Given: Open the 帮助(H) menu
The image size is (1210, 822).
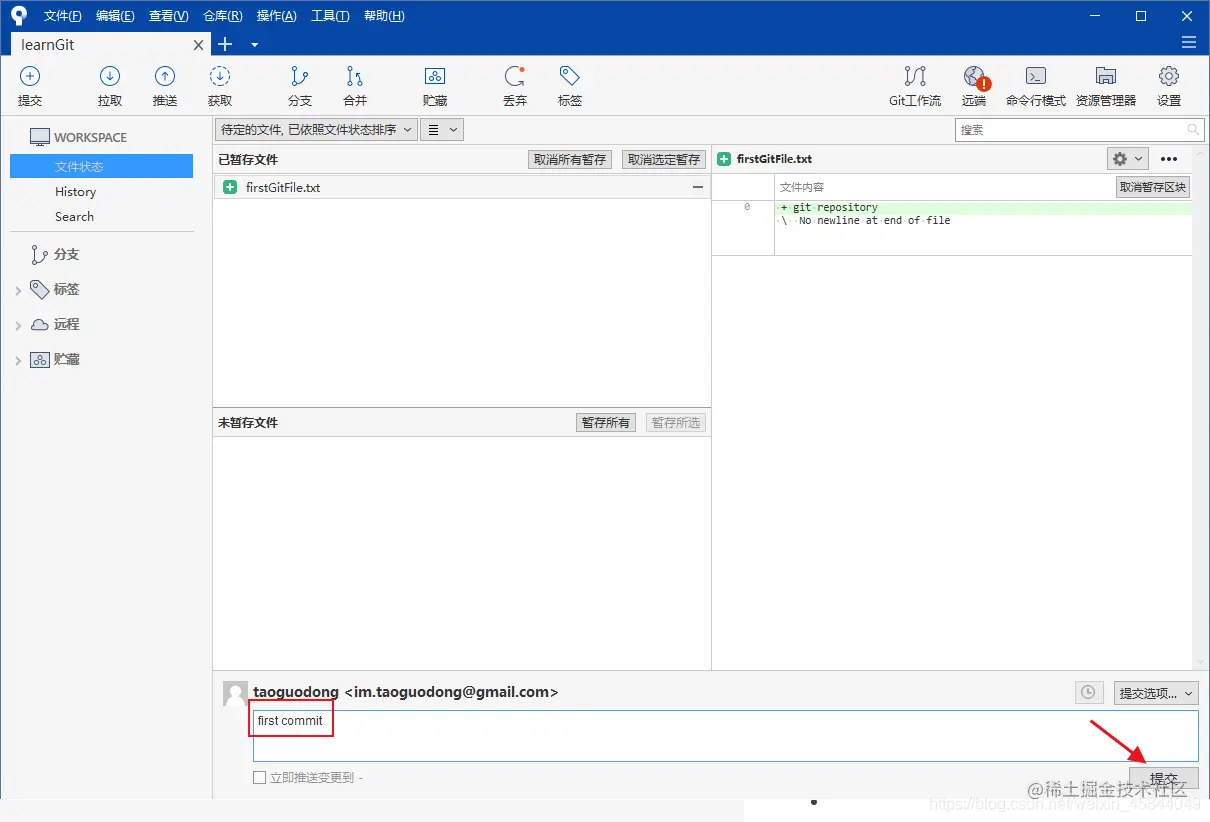Looking at the screenshot, I should click(x=384, y=16).
